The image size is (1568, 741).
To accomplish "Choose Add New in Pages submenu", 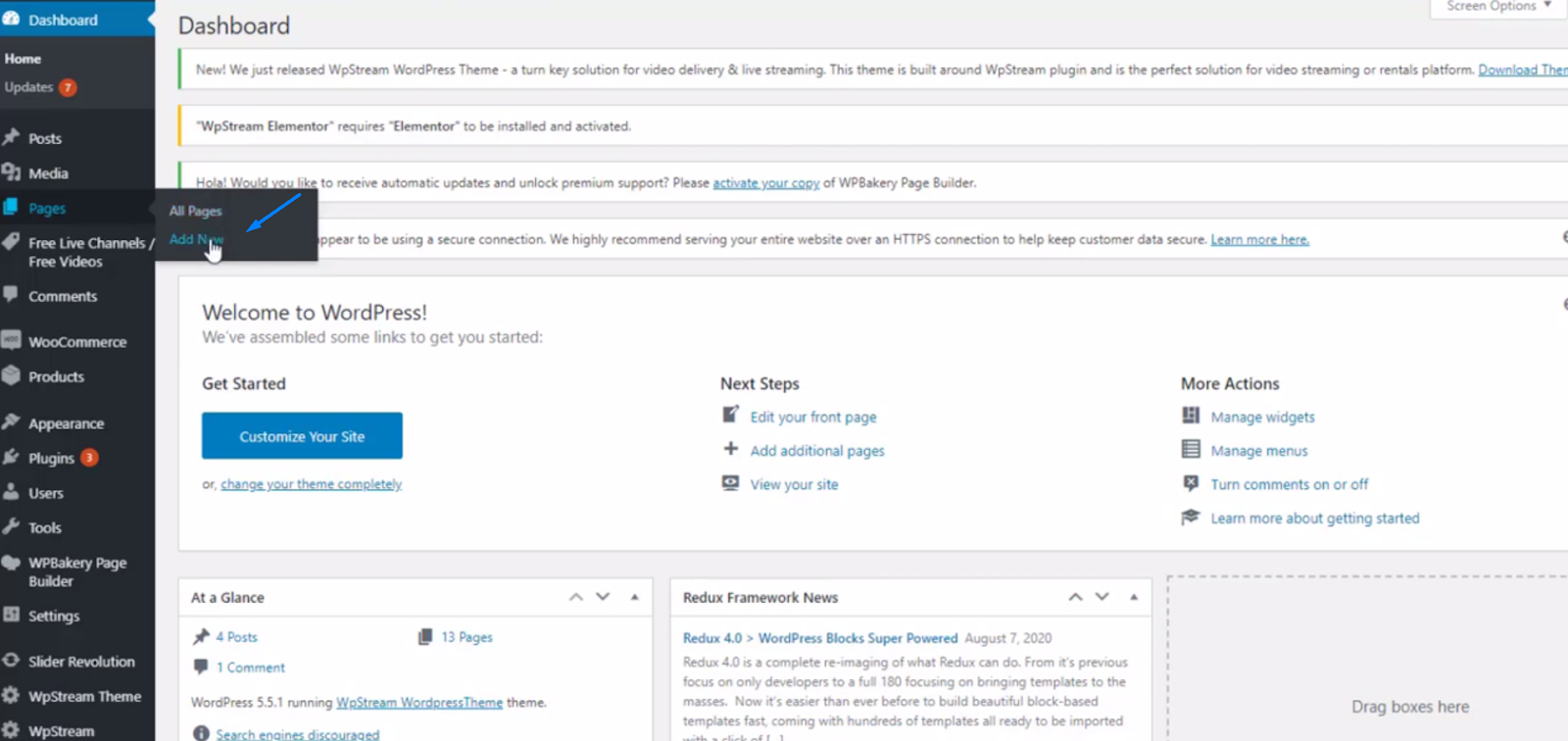I will pyautogui.click(x=196, y=239).
